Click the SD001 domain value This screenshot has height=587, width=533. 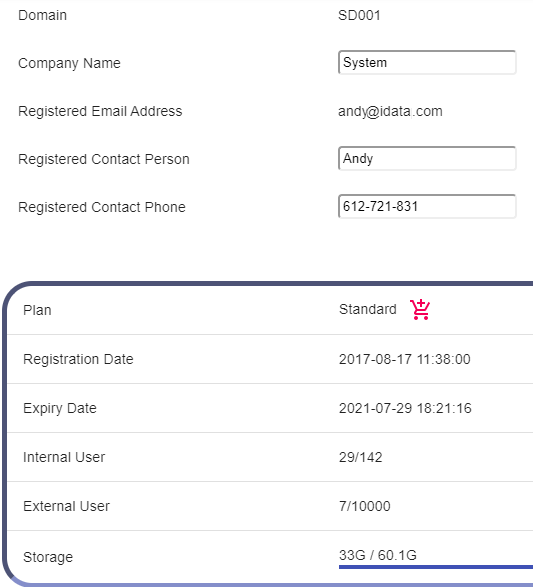point(359,15)
